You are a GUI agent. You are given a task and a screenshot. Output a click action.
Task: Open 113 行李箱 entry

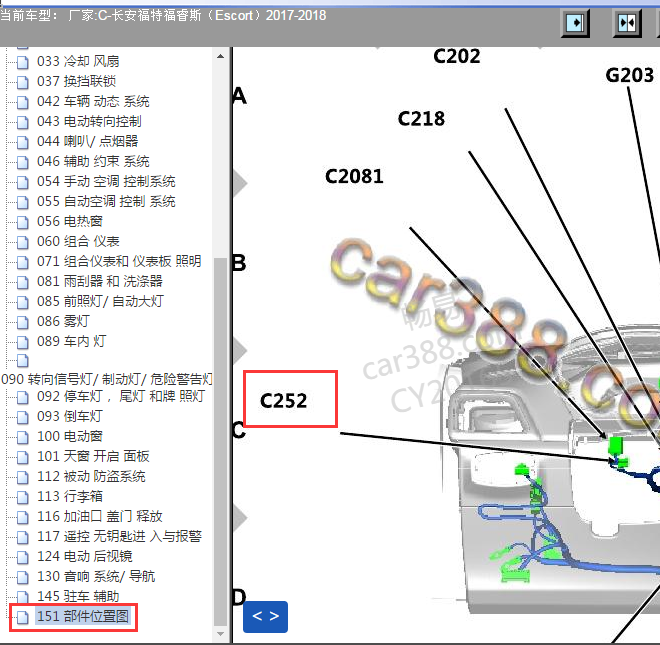pyautogui.click(x=70, y=496)
